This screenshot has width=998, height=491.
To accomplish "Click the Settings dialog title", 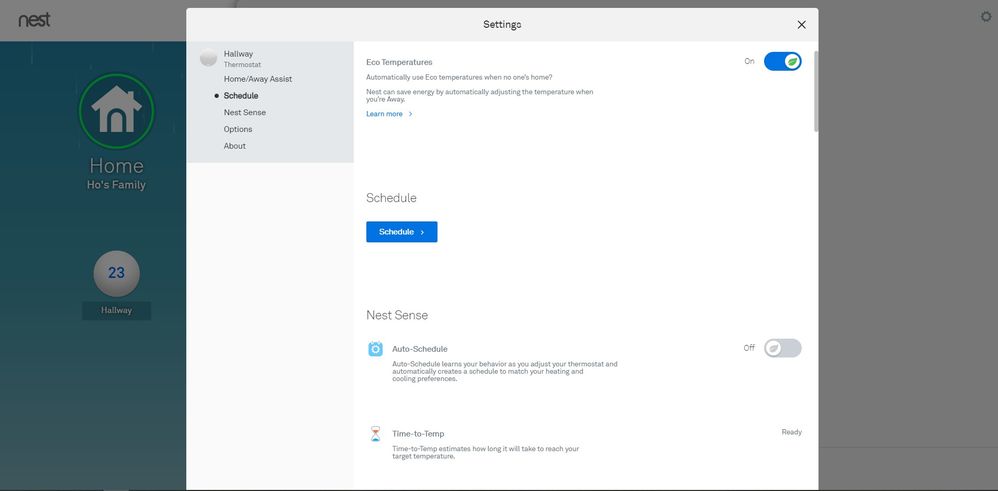I will pos(502,25).
